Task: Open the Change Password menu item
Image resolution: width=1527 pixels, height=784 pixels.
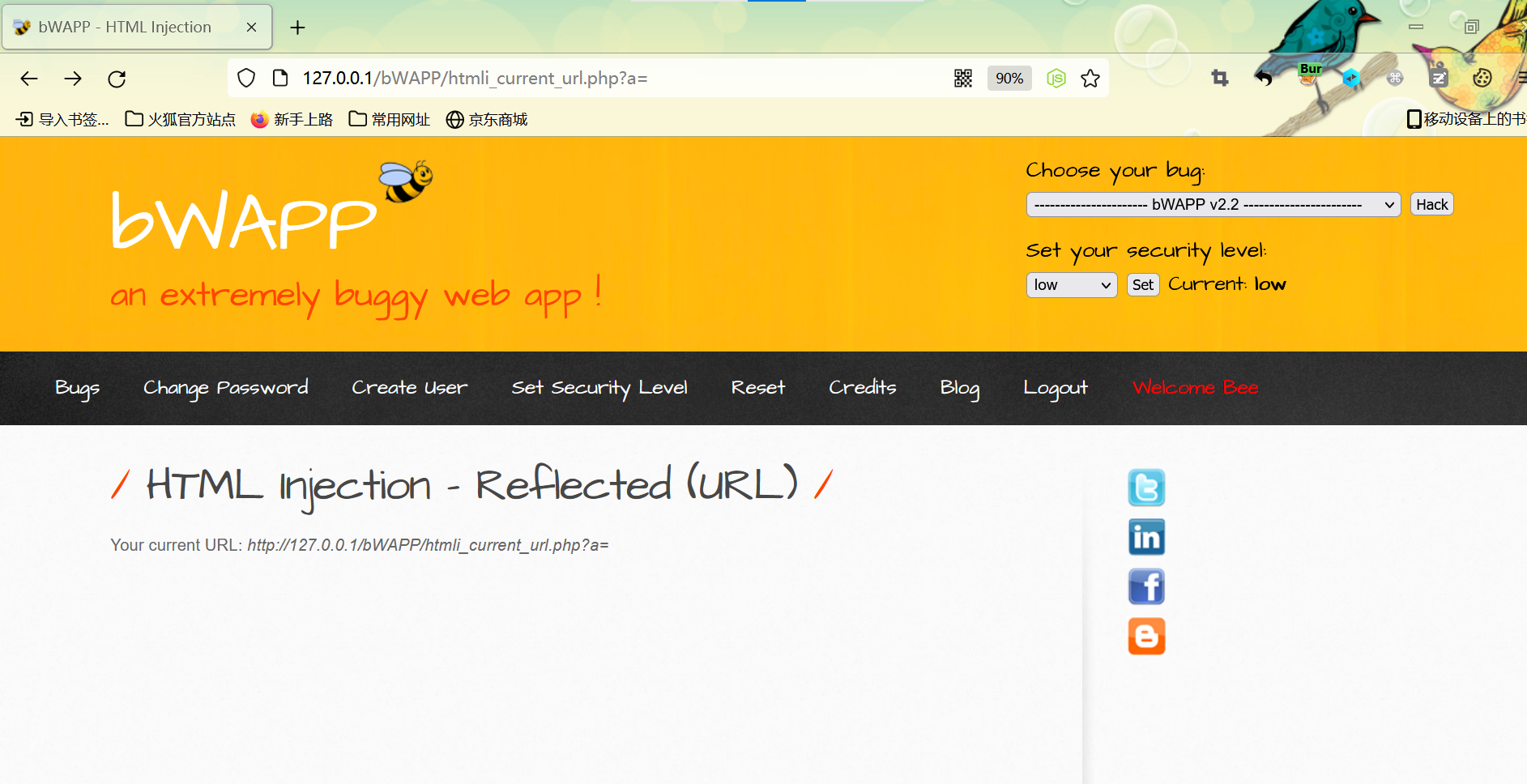Action: pos(225,388)
